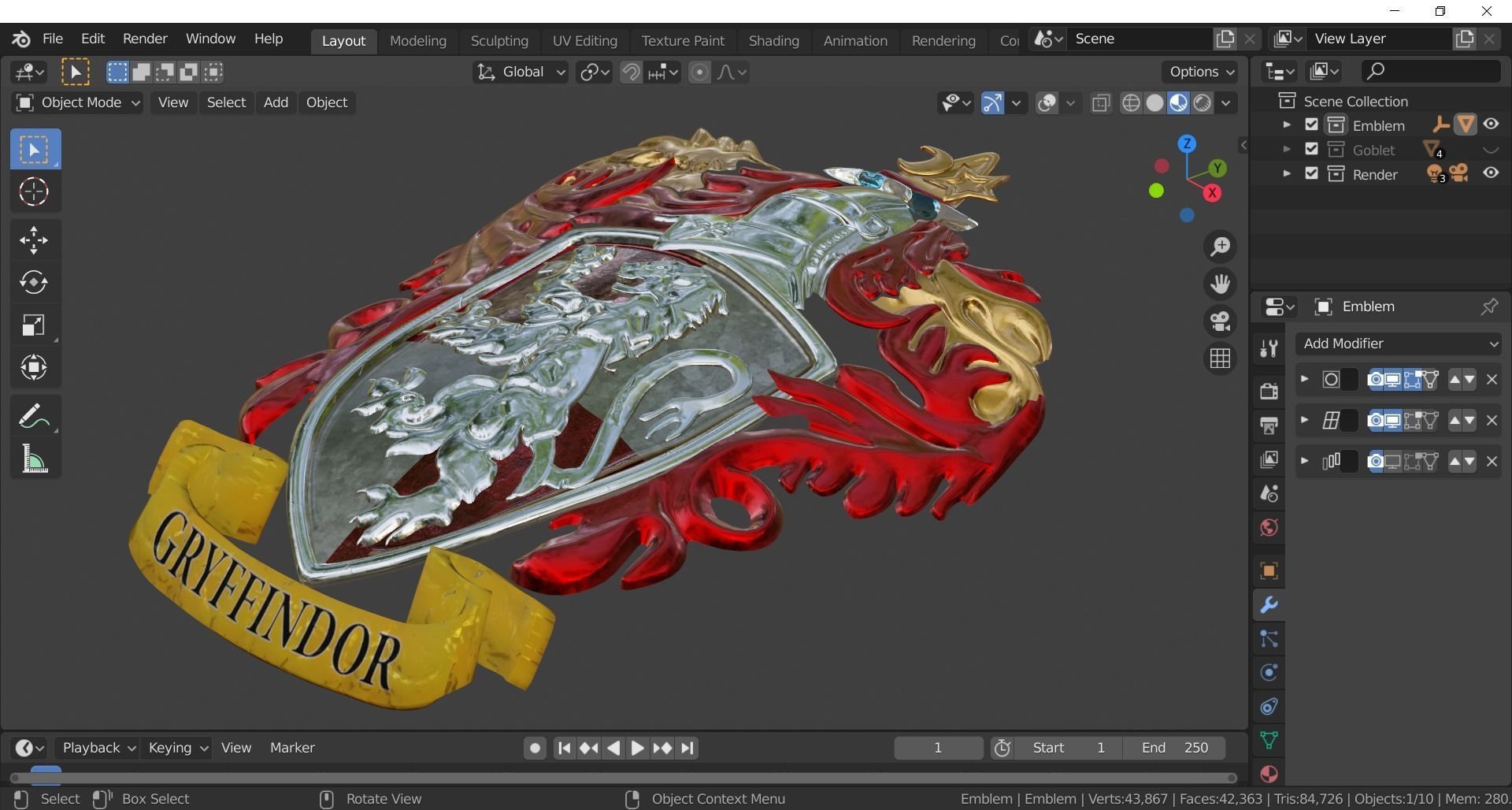Screen dimensions: 1512x810
Task: Uncheck the Goblet collection checkbox
Action: coord(1311,149)
